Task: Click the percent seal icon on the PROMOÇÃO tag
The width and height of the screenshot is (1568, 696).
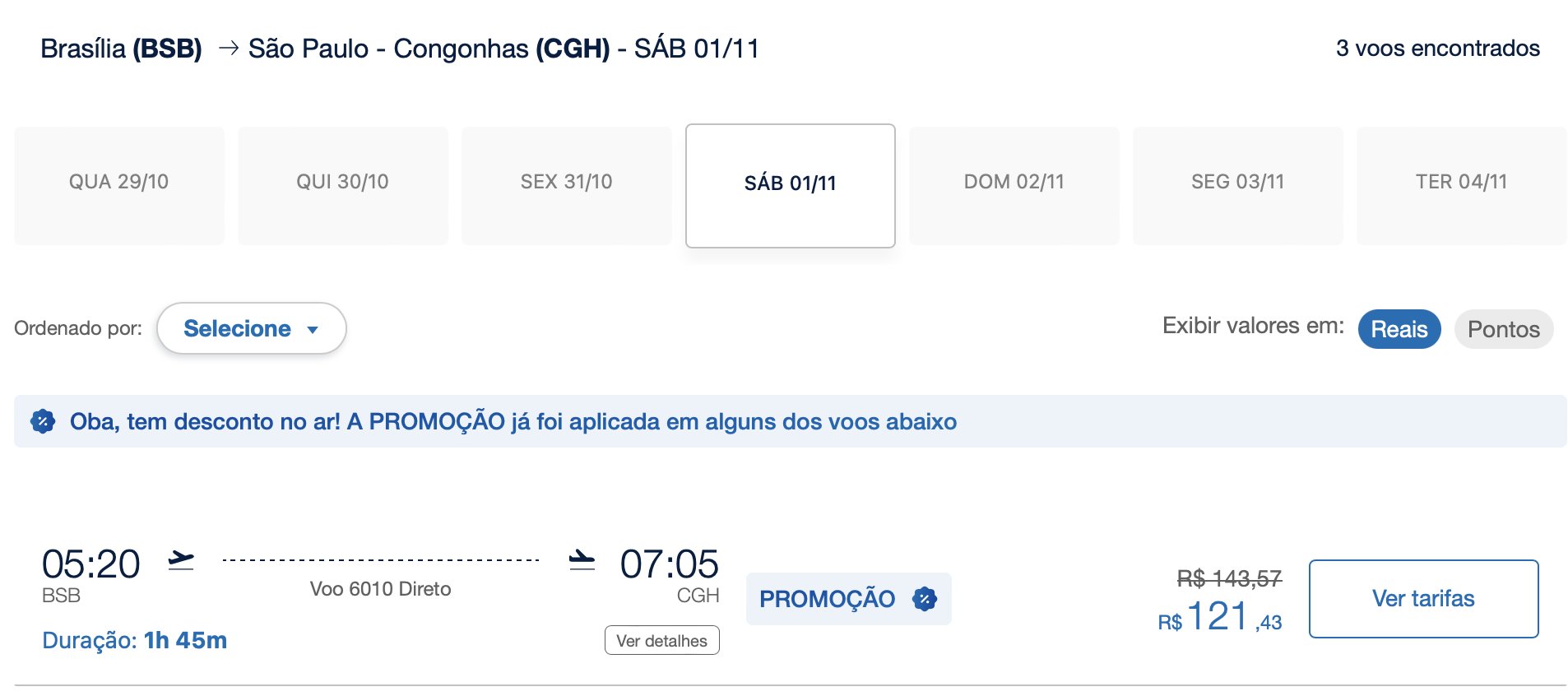Action: tap(925, 599)
